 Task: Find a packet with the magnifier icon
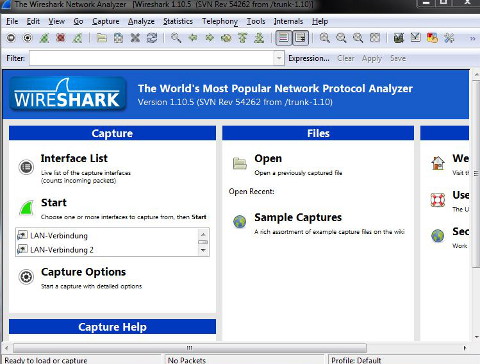[x=176, y=38]
